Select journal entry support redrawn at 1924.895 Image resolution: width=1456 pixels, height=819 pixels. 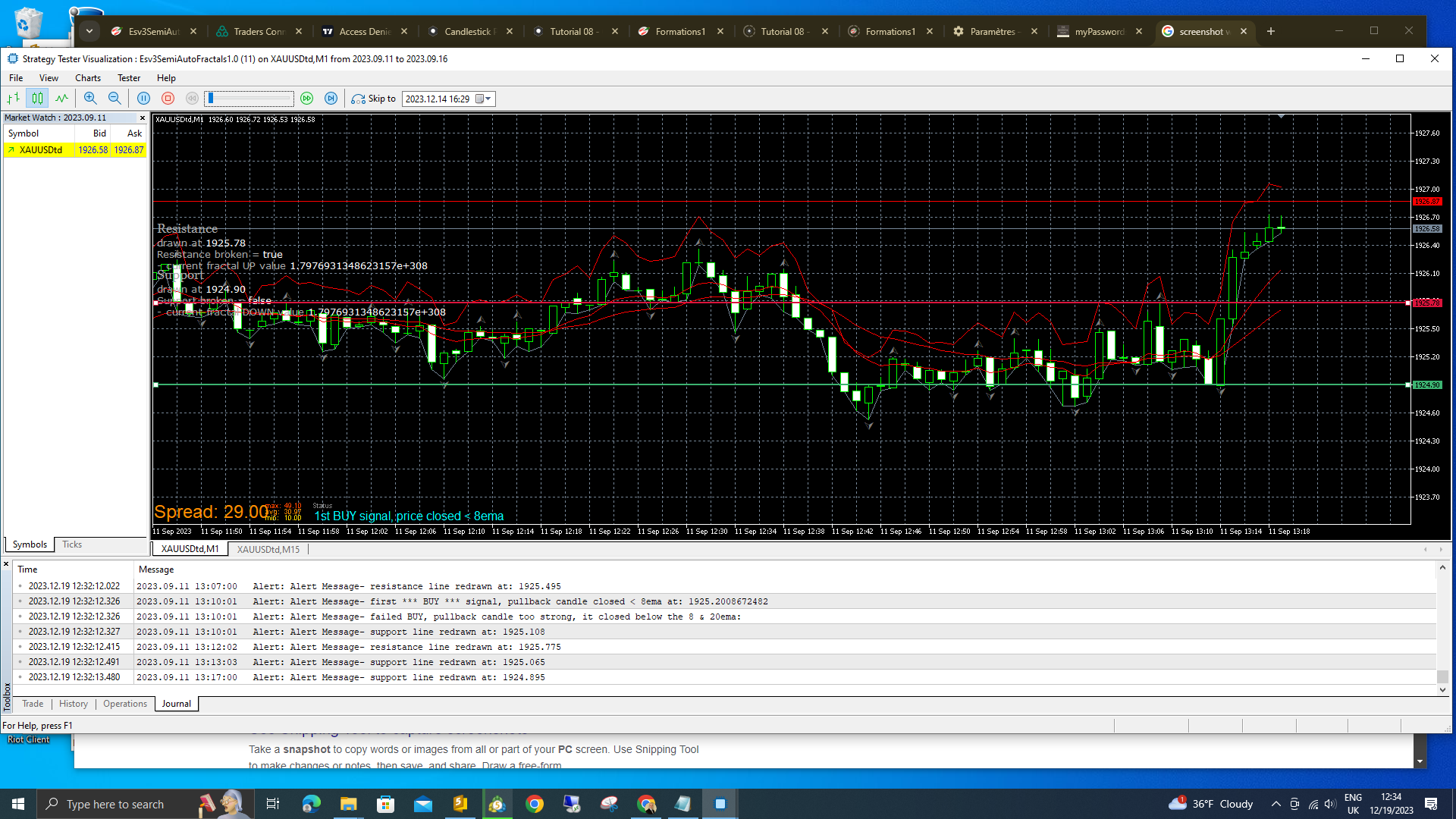(726, 677)
